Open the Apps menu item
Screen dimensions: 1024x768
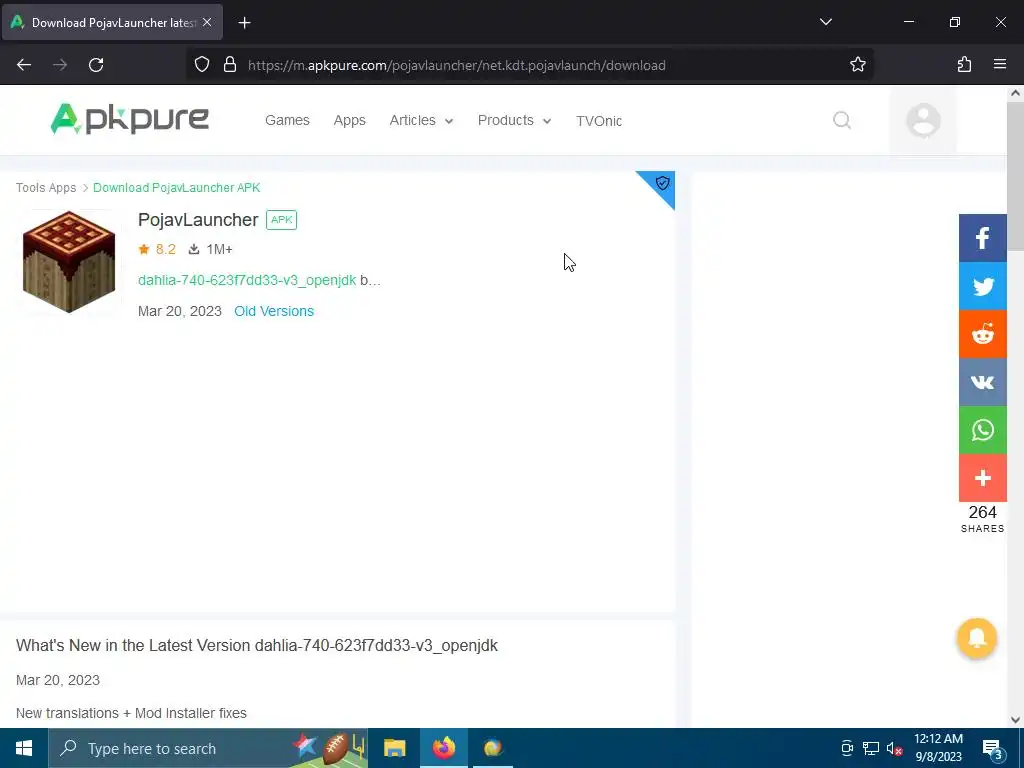coord(349,121)
